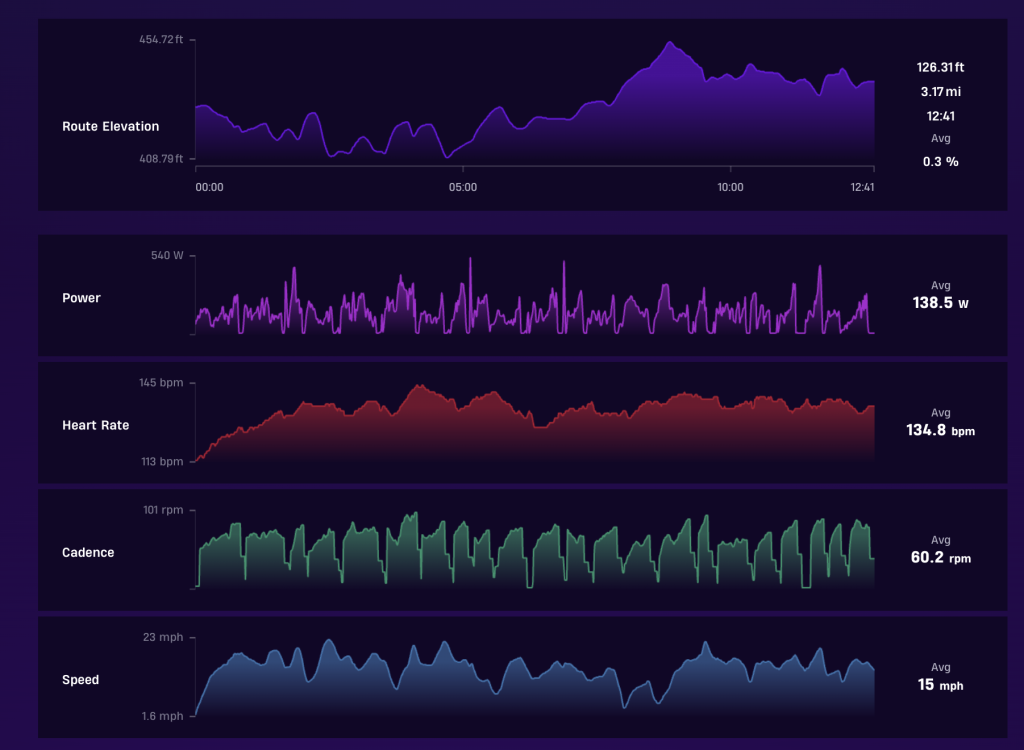
Task: Click the "Avg" label above "134.8 bpm"
Action: click(x=940, y=413)
